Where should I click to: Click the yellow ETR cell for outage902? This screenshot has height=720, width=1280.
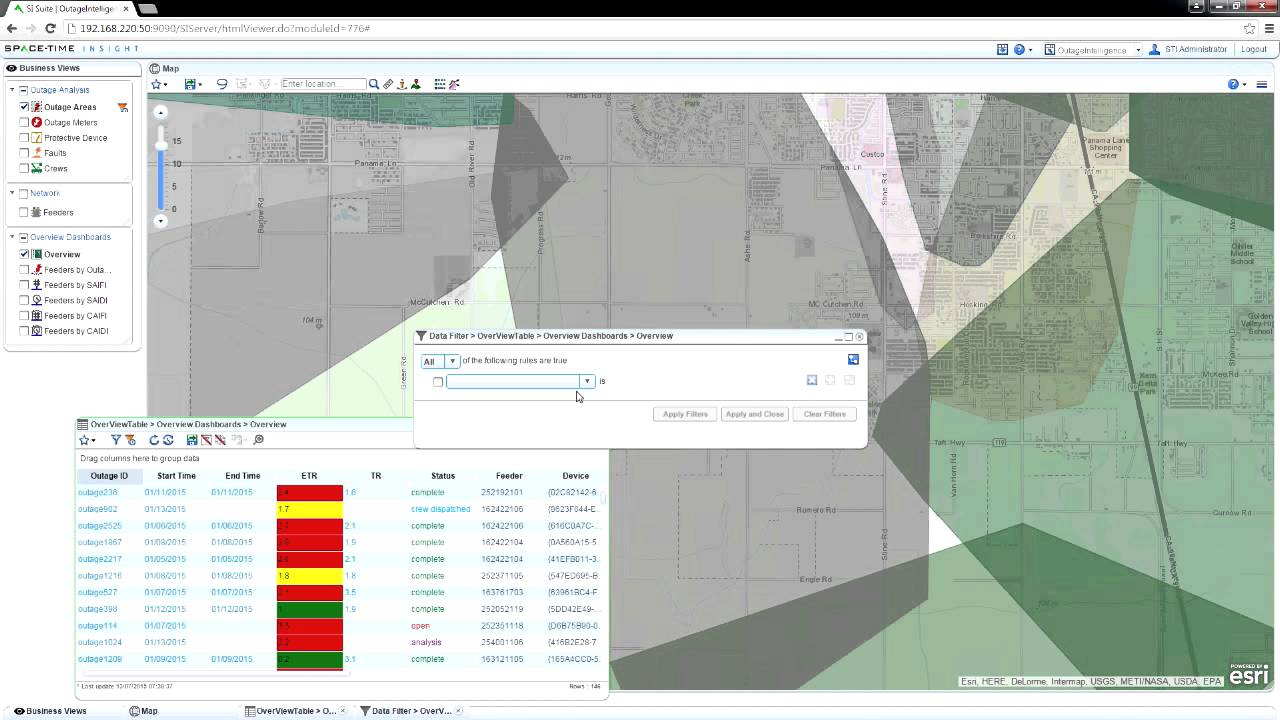[309, 509]
